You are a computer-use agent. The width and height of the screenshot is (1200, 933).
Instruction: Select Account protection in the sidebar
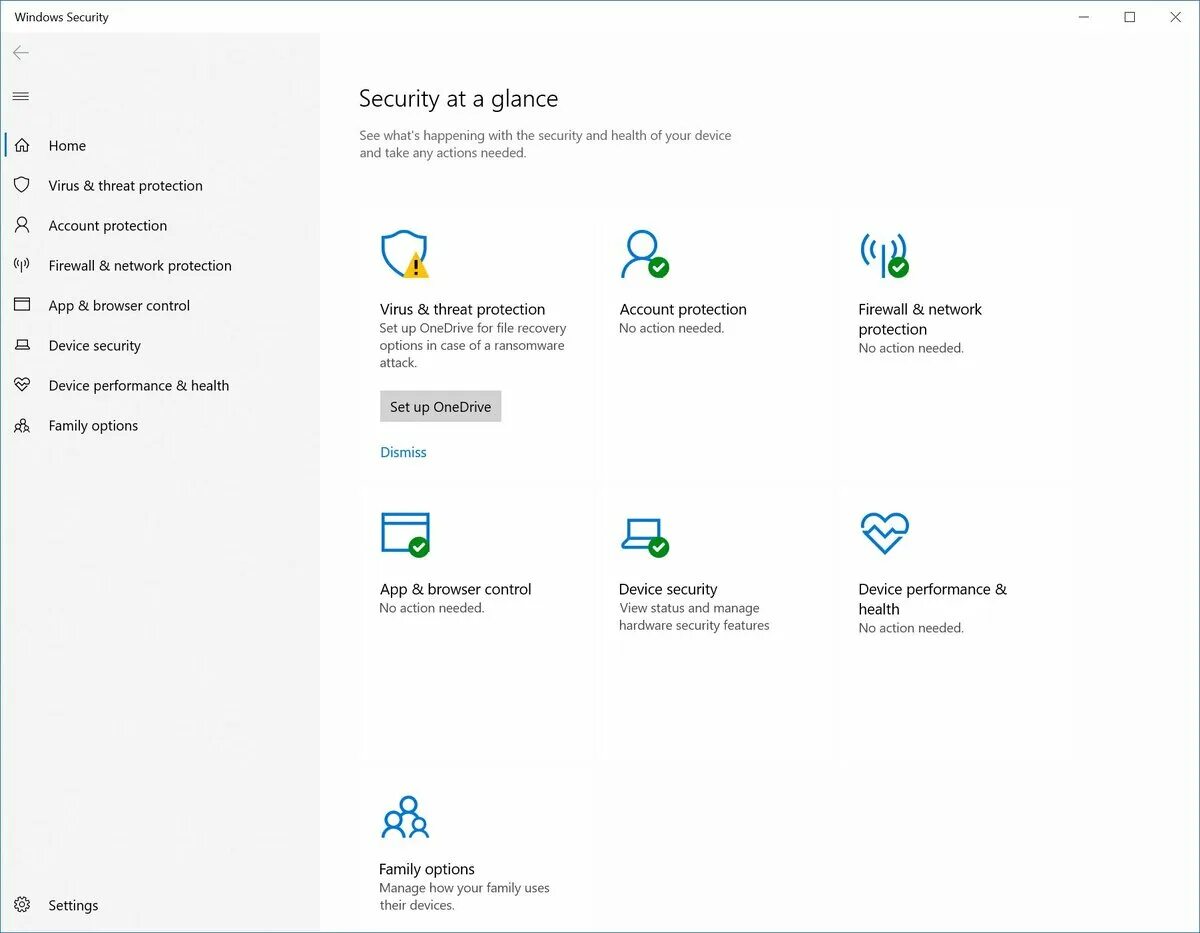pos(107,226)
